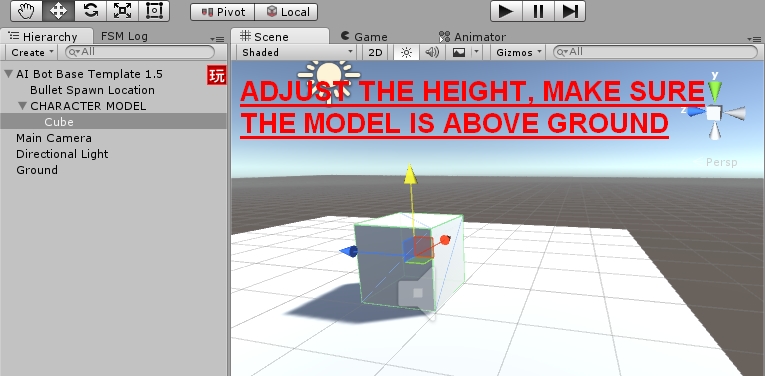The image size is (765, 376).
Task: Select the Rotate tool
Action: (x=90, y=11)
